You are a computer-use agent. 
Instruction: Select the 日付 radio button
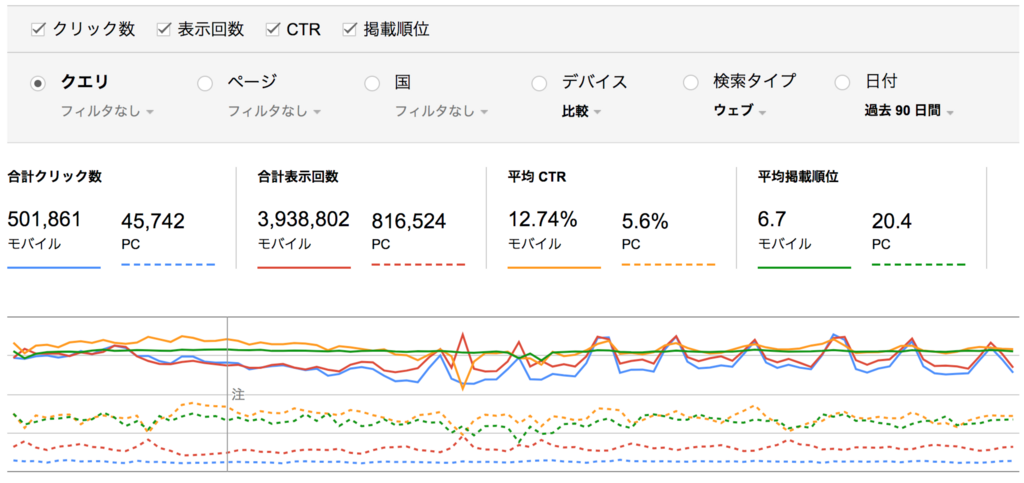843,83
